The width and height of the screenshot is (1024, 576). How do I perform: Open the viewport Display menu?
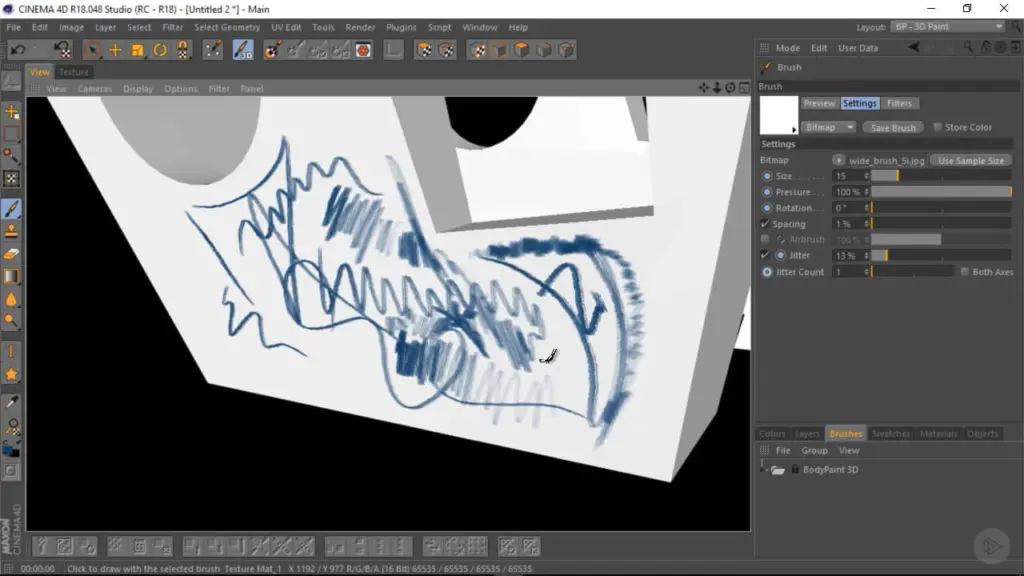tap(138, 89)
